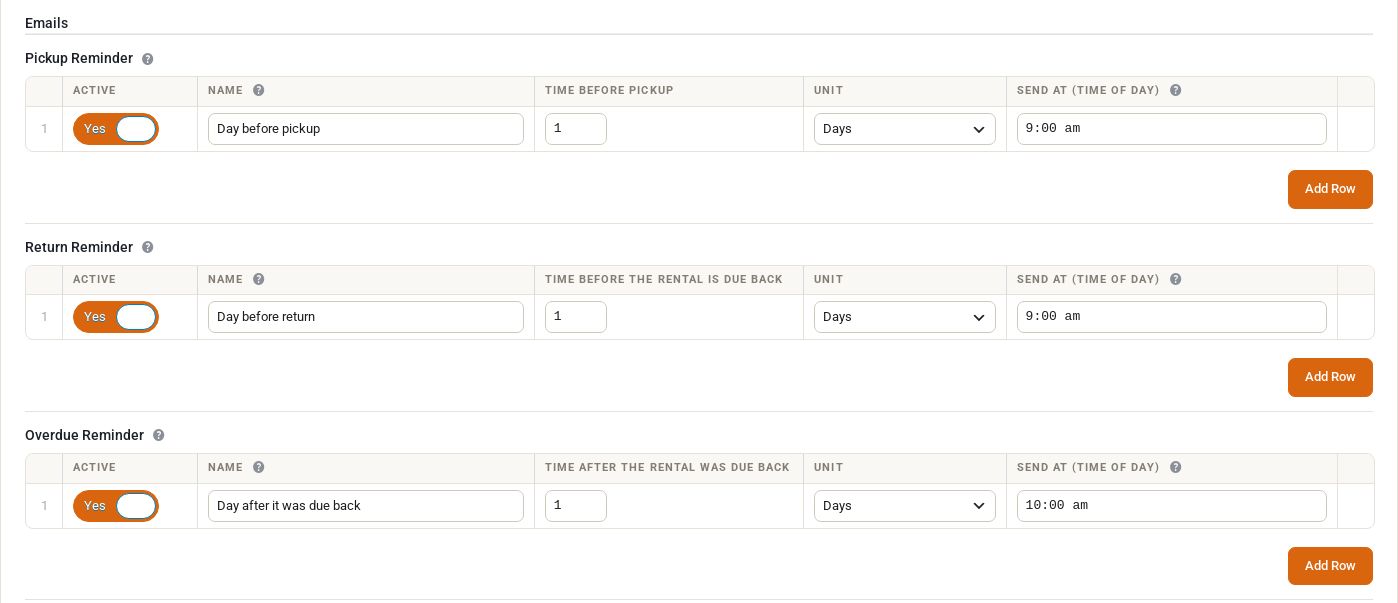Click Name help icon in Return Reminder table
This screenshot has height=603, width=1398.
(x=259, y=279)
